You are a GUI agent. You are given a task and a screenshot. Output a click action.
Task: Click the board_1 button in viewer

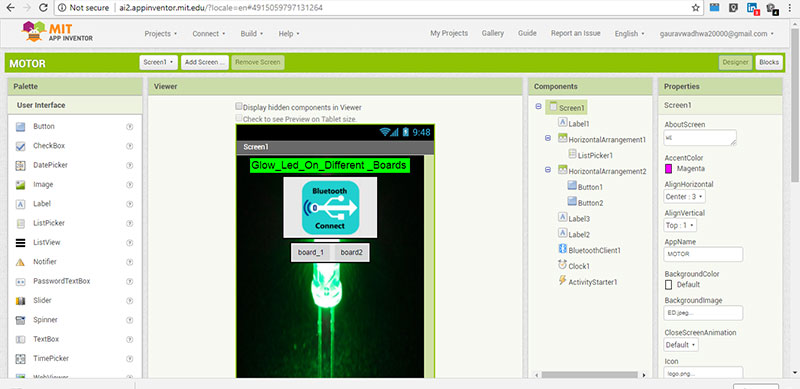(311, 252)
